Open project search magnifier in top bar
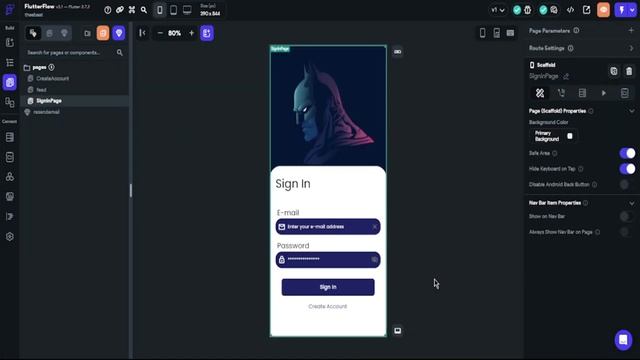 [144, 10]
